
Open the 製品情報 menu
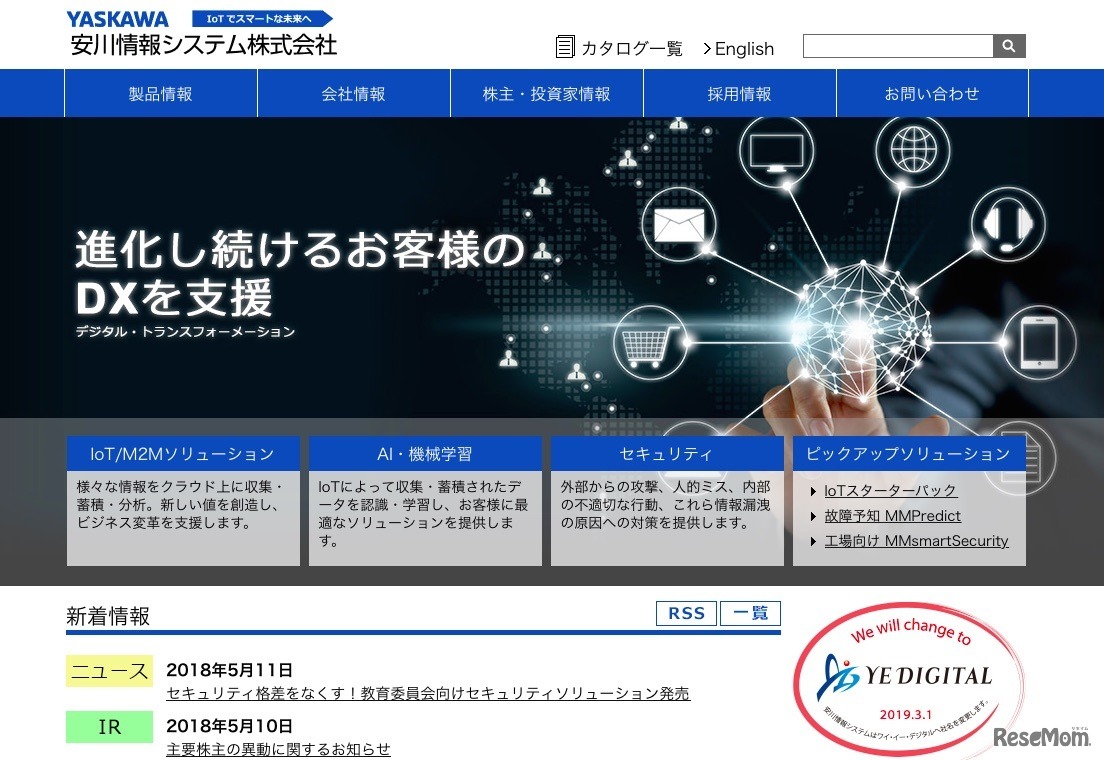[161, 94]
